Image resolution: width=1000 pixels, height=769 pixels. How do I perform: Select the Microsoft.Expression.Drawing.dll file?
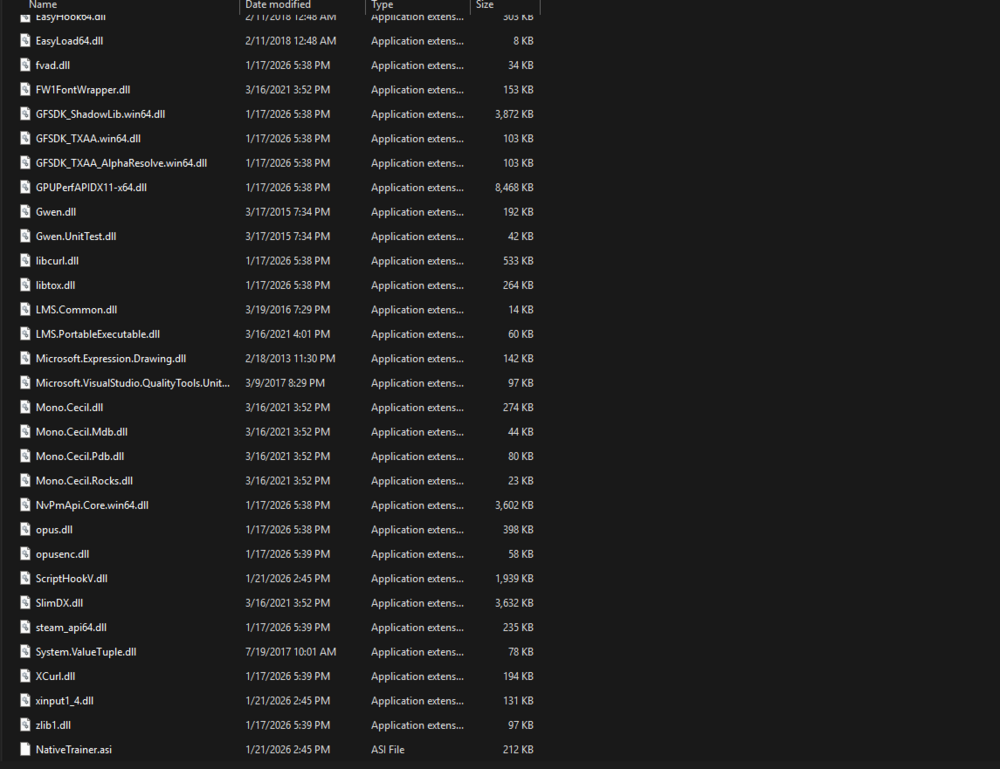coord(111,358)
